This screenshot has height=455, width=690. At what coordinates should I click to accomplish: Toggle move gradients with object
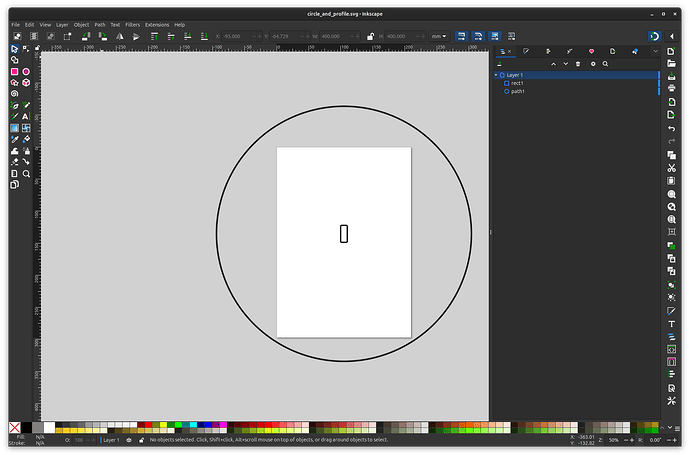tap(495, 37)
